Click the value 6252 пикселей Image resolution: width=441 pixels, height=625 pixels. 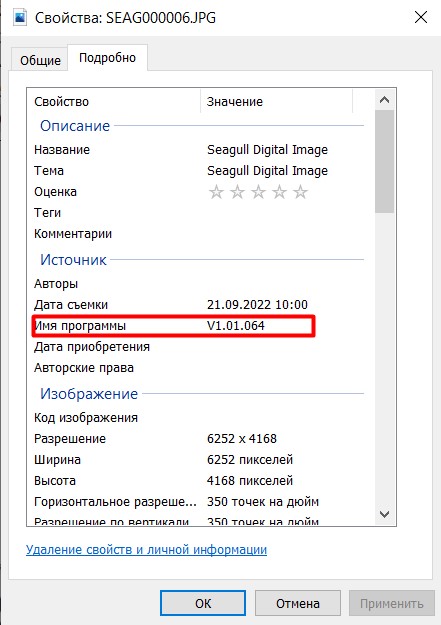click(250, 460)
